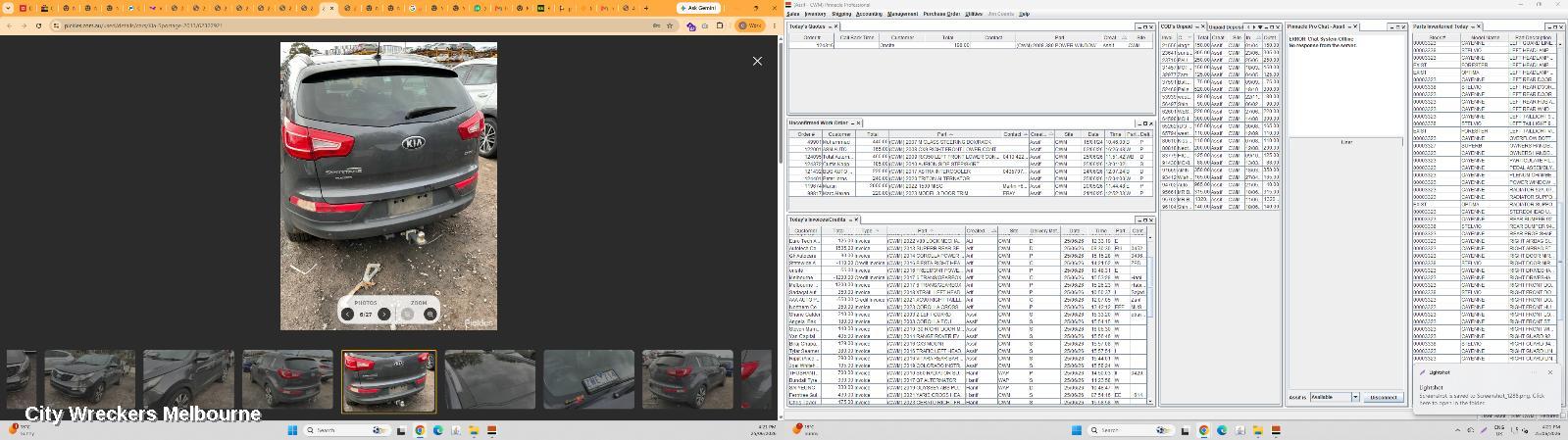Open the purple extension icon in toolbar

click(691, 25)
